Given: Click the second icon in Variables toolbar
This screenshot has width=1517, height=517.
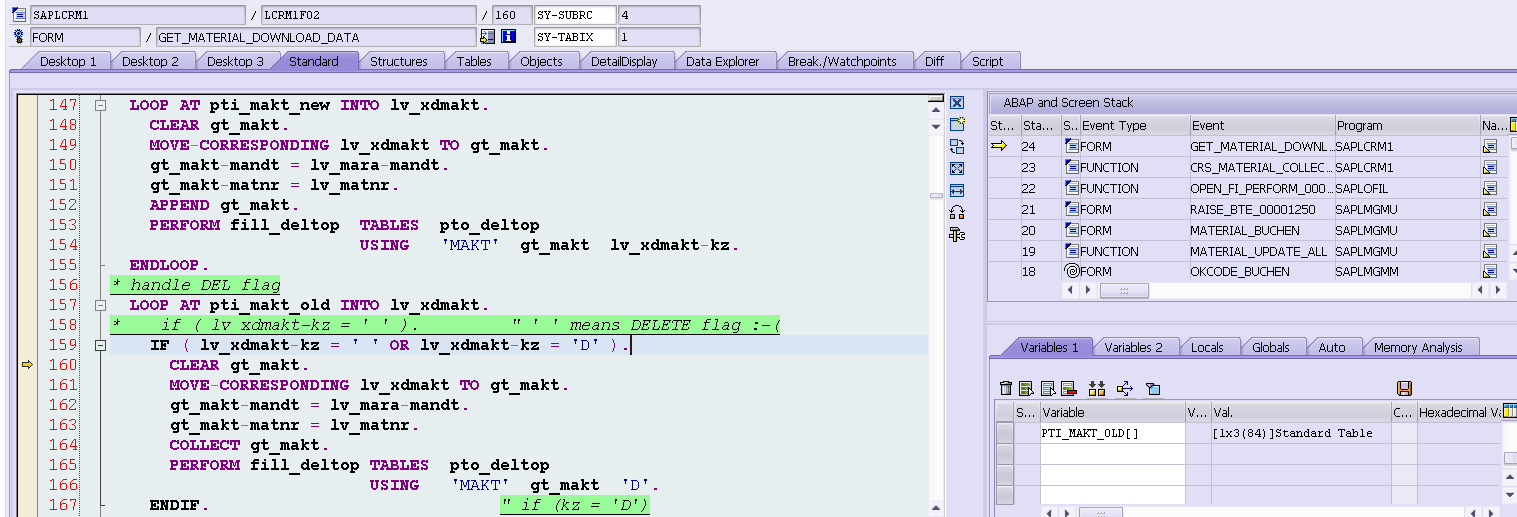Looking at the screenshot, I should (x=1026, y=388).
